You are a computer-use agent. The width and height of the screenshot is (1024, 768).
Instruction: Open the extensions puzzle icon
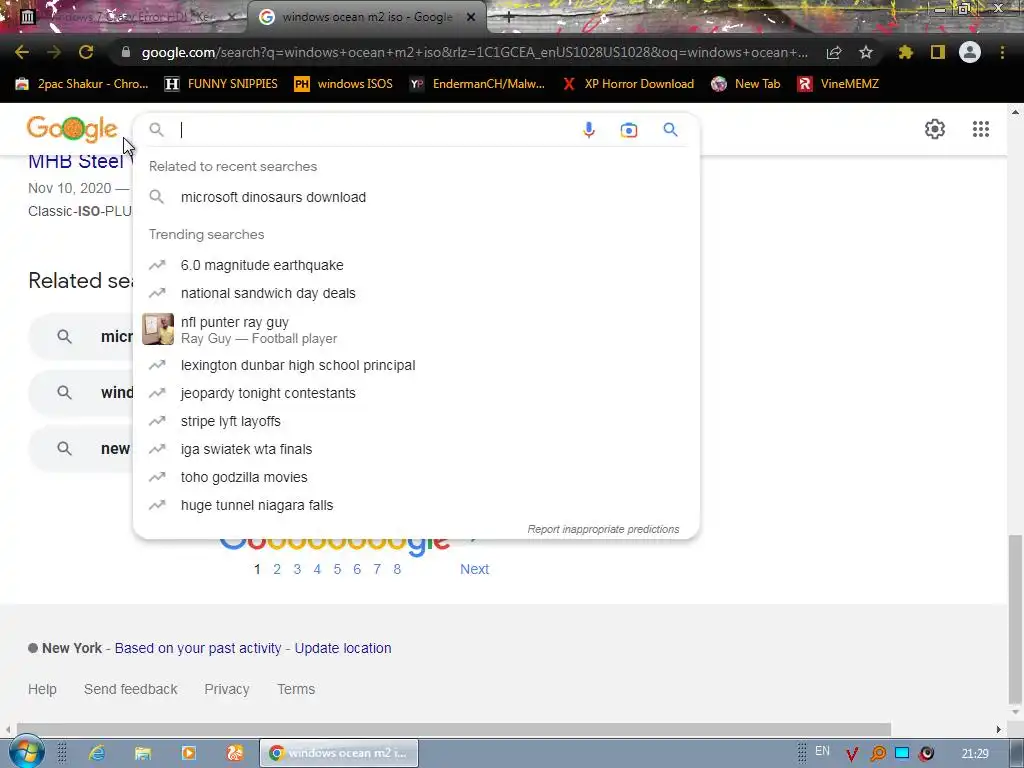[x=905, y=52]
